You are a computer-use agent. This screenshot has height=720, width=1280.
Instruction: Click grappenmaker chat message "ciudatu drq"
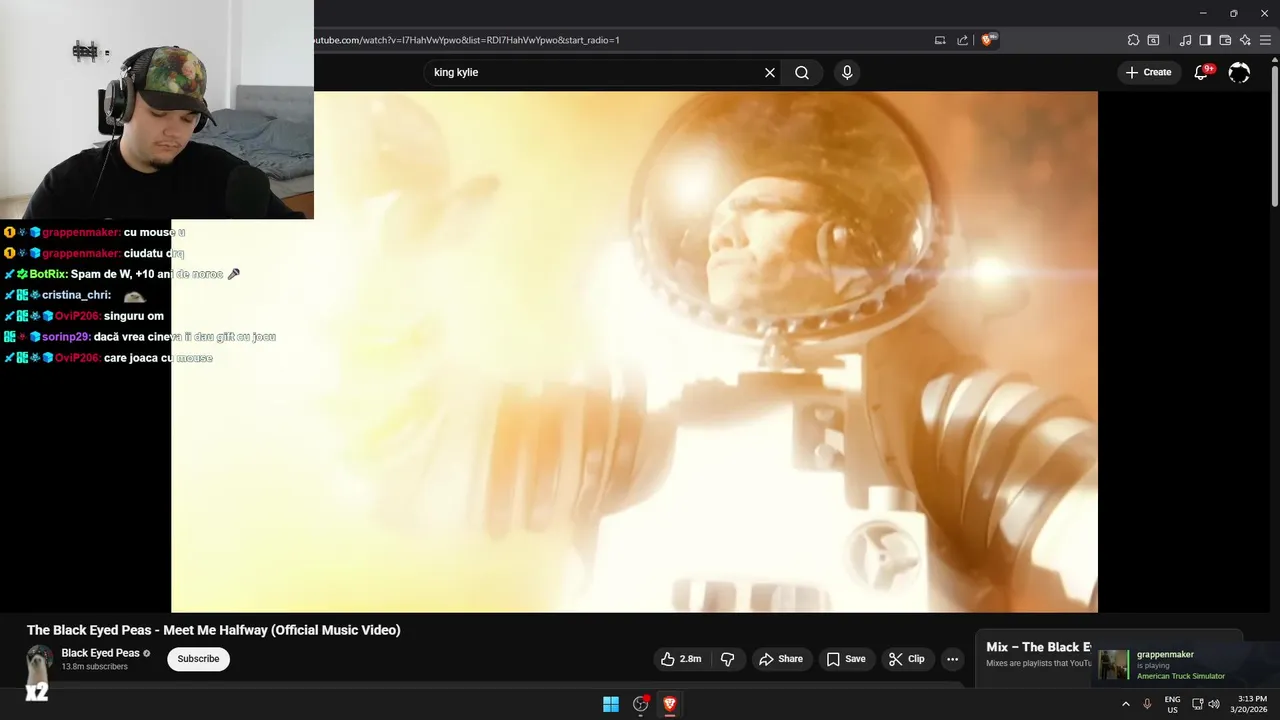(x=154, y=253)
